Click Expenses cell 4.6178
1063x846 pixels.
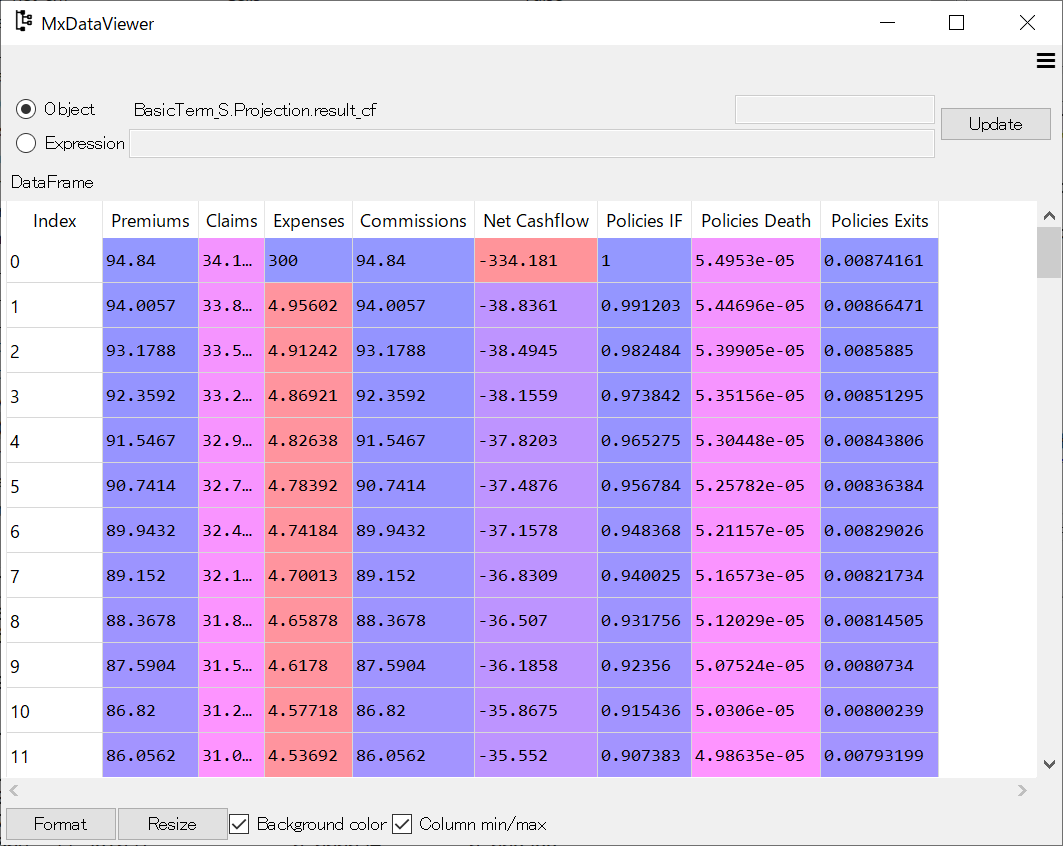tap(308, 666)
